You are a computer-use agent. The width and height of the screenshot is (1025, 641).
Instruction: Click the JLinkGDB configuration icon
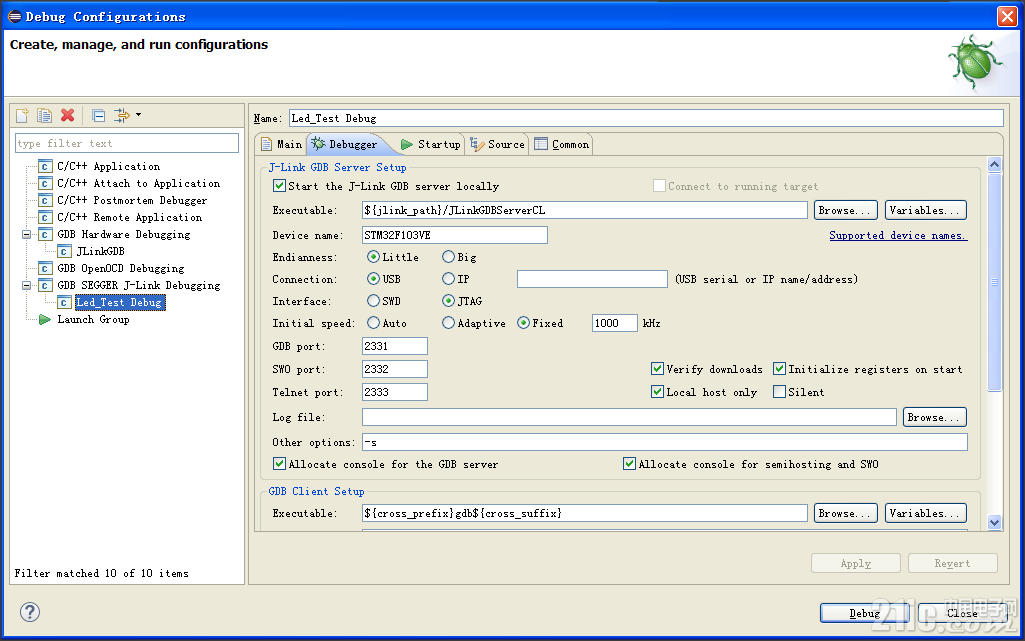(63, 252)
